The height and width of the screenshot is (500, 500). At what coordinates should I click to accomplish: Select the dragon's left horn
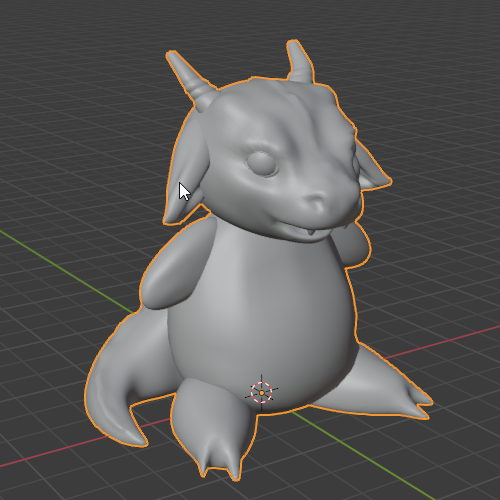click(191, 80)
